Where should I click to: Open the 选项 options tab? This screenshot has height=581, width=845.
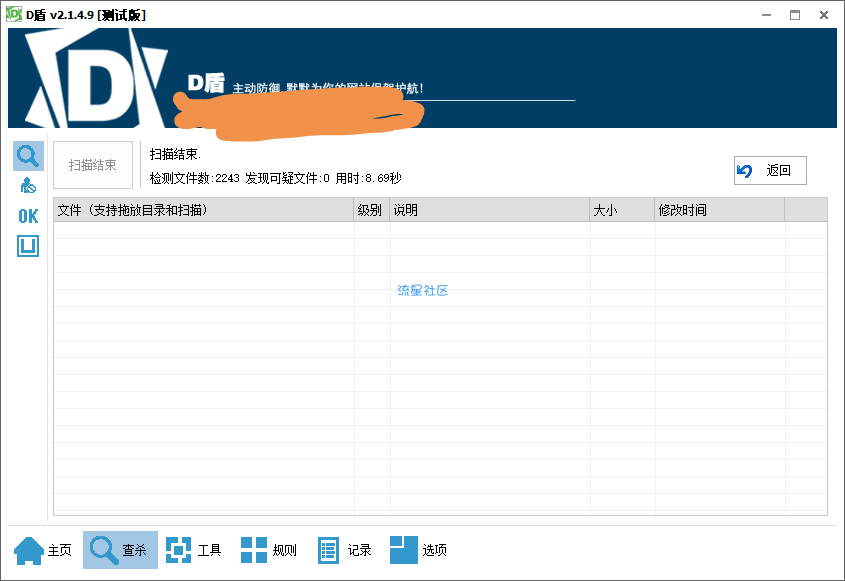pyautogui.click(x=418, y=550)
